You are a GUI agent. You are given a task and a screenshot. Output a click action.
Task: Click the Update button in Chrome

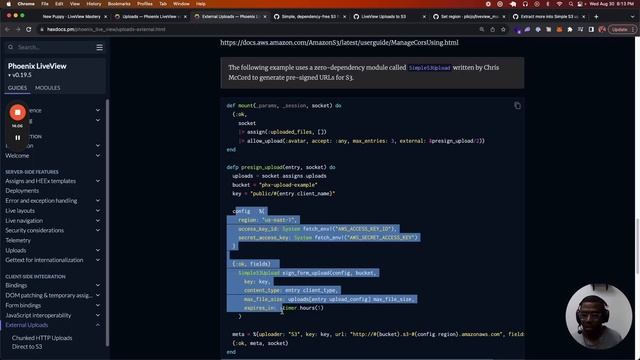[622, 29]
